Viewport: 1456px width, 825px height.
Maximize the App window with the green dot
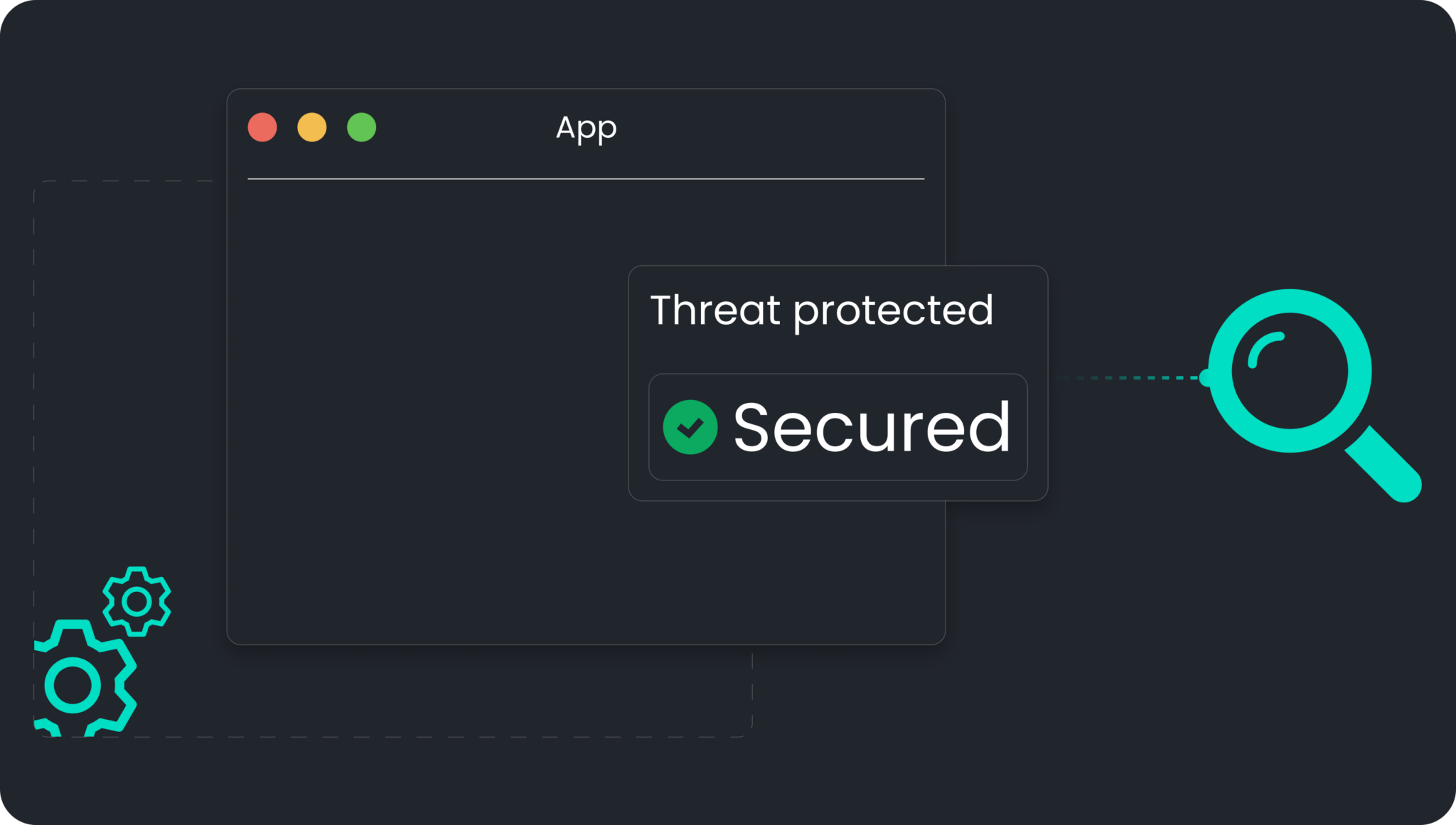361,127
